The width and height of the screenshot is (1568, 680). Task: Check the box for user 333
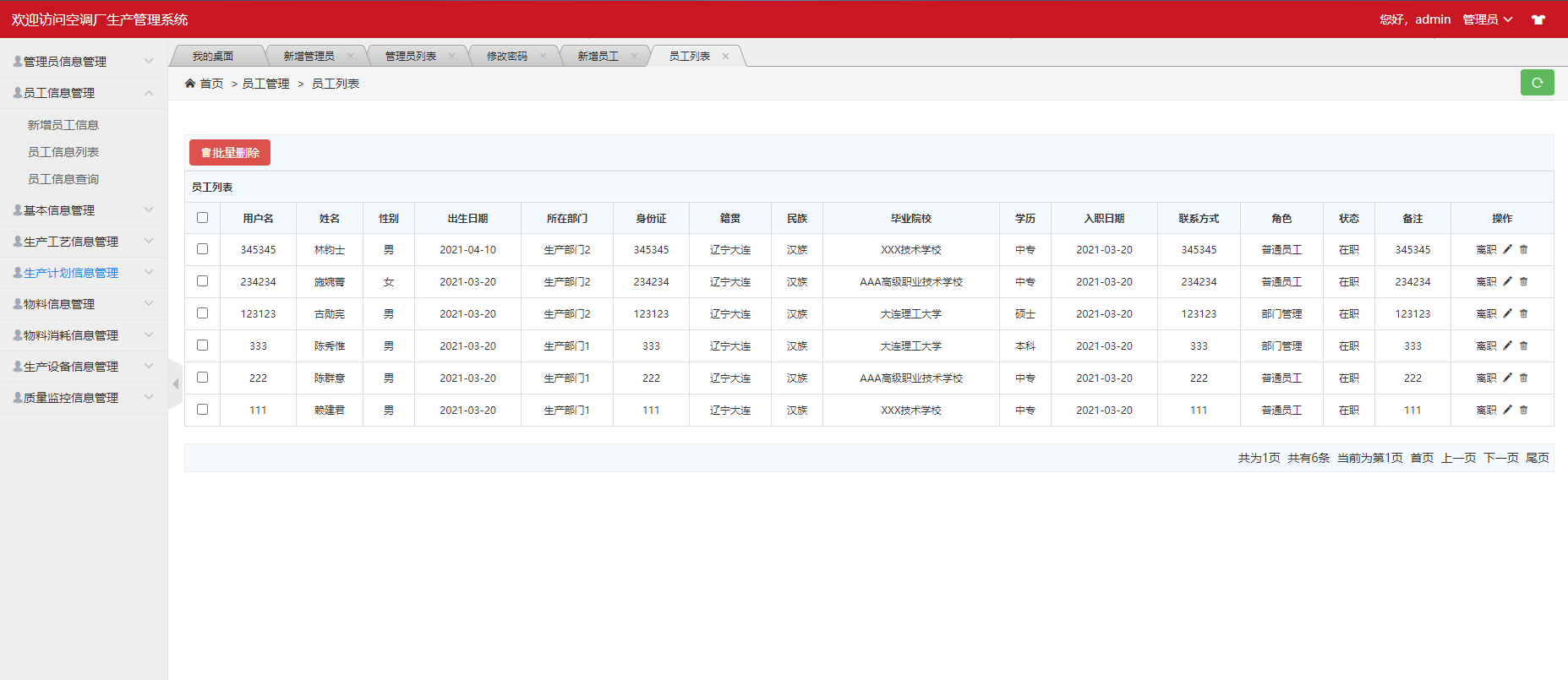[202, 345]
